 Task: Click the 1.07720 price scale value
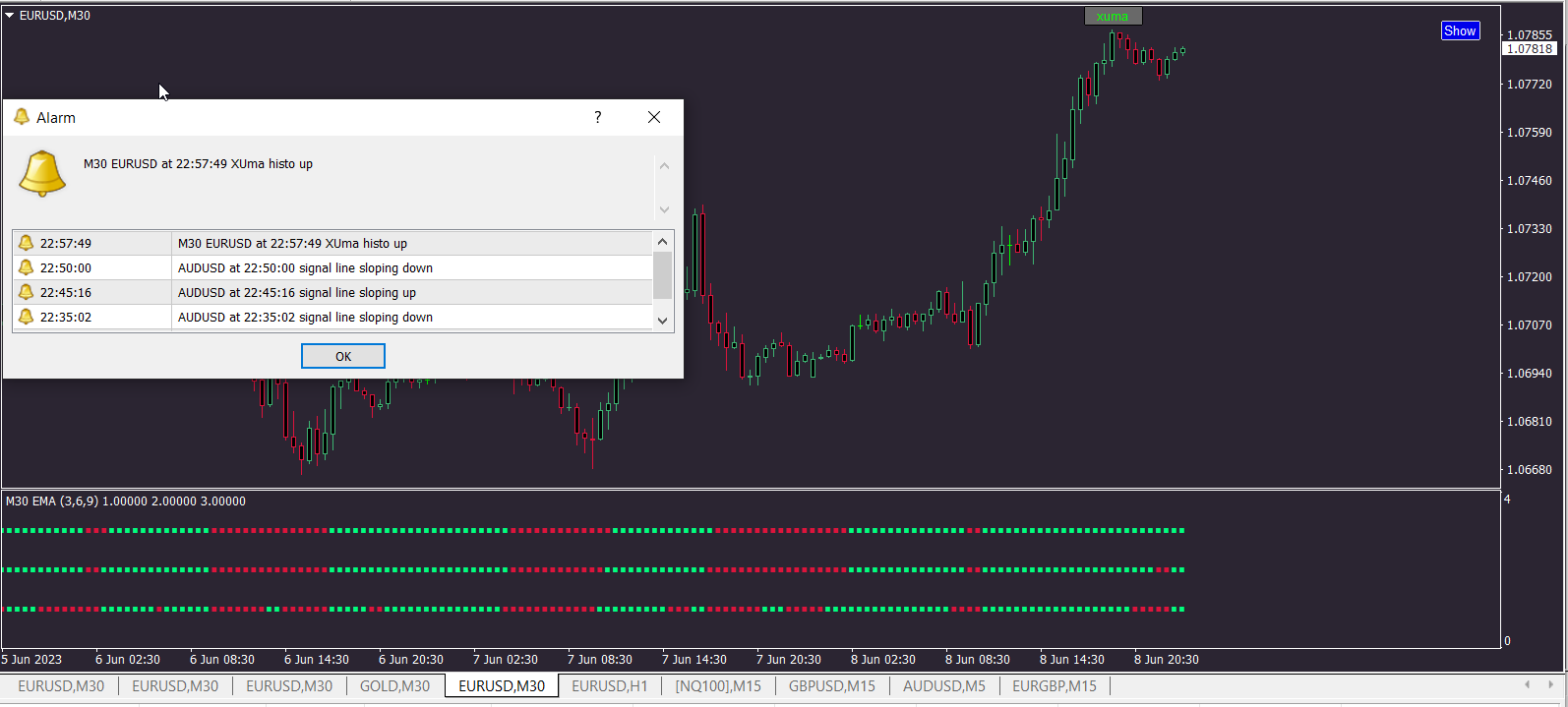click(1530, 85)
